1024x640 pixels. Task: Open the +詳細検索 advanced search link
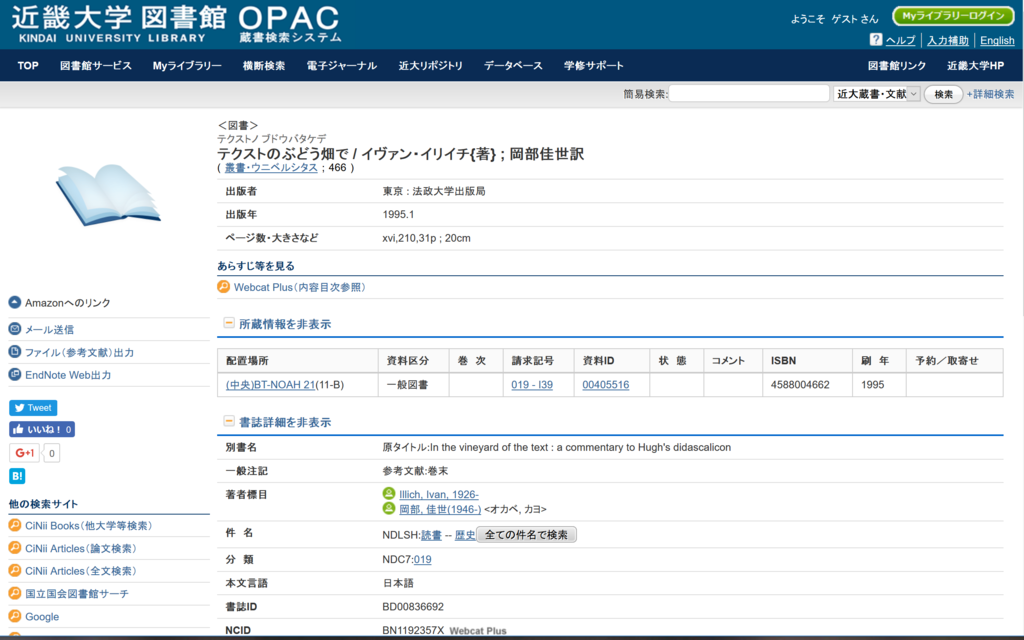click(x=991, y=94)
